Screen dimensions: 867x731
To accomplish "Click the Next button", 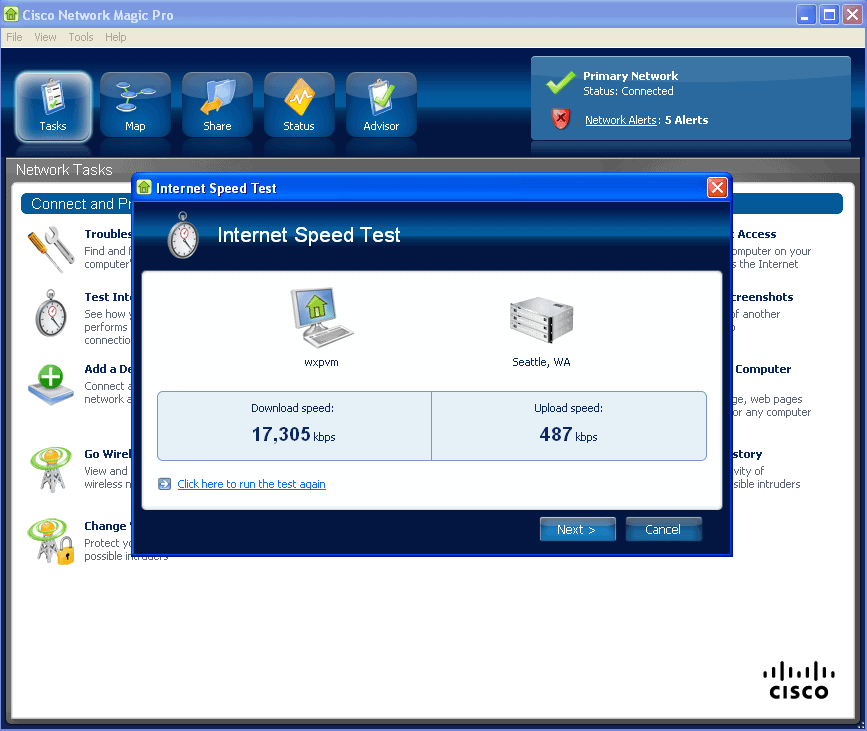I will [577, 529].
